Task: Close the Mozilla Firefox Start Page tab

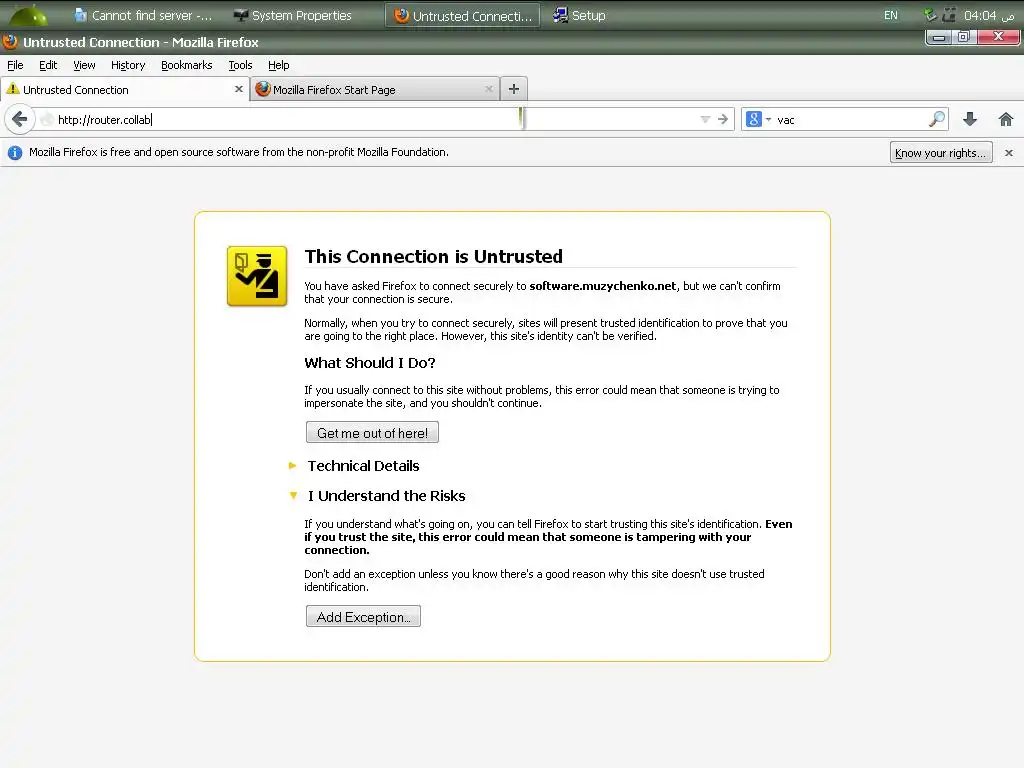Action: click(488, 89)
